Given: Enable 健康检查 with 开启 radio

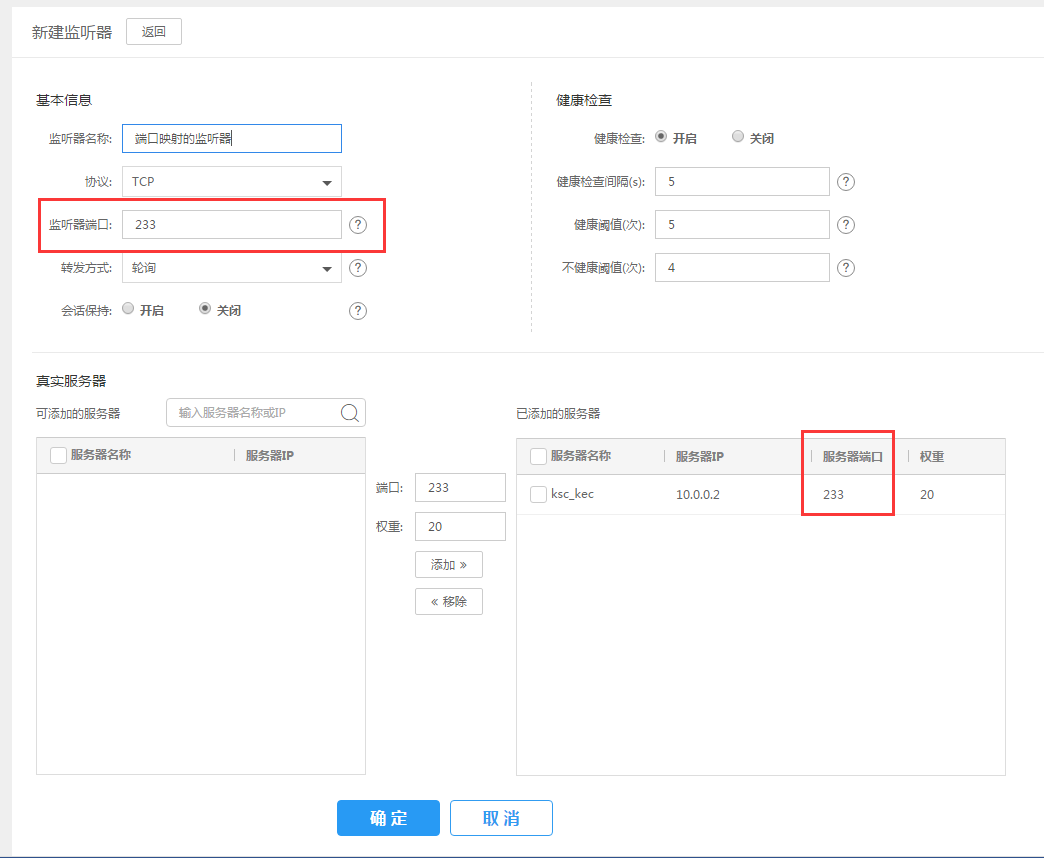Looking at the screenshot, I should coord(661,136).
